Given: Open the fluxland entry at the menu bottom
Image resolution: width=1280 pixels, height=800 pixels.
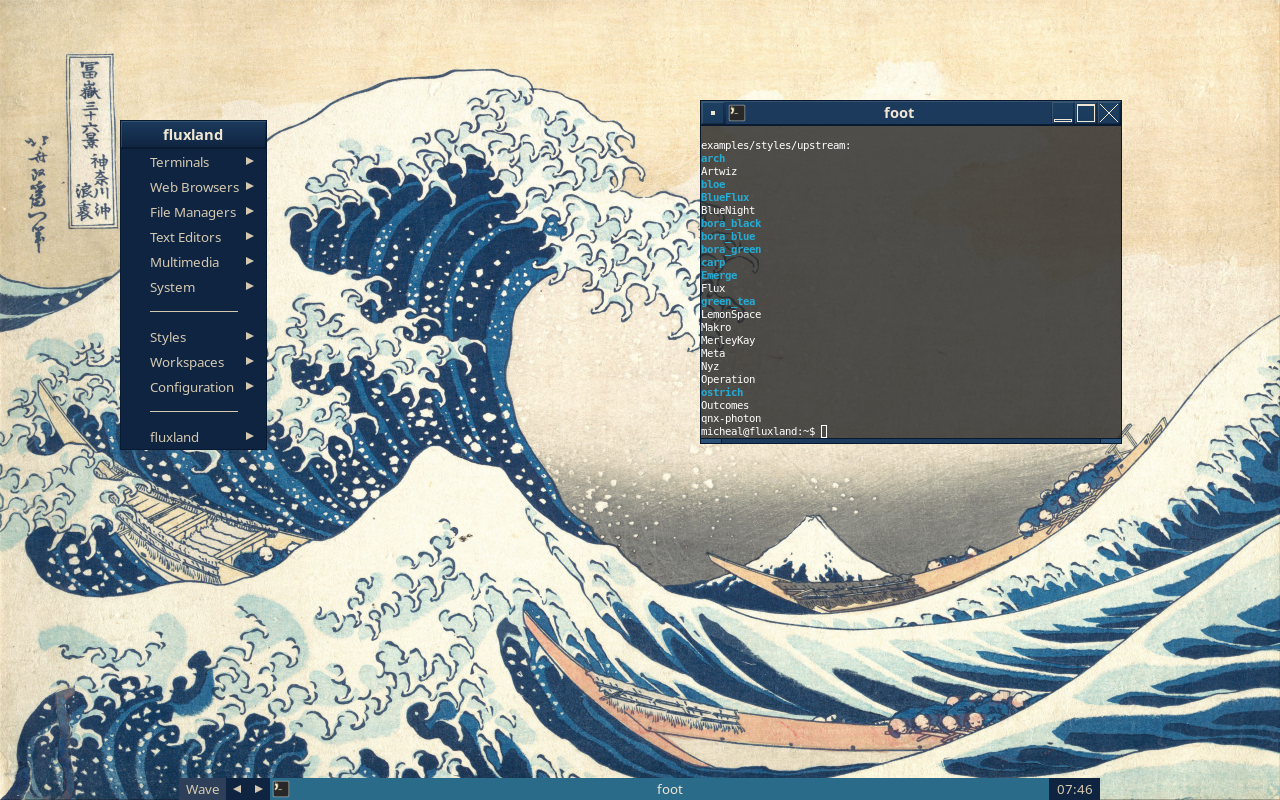Looking at the screenshot, I should point(194,437).
